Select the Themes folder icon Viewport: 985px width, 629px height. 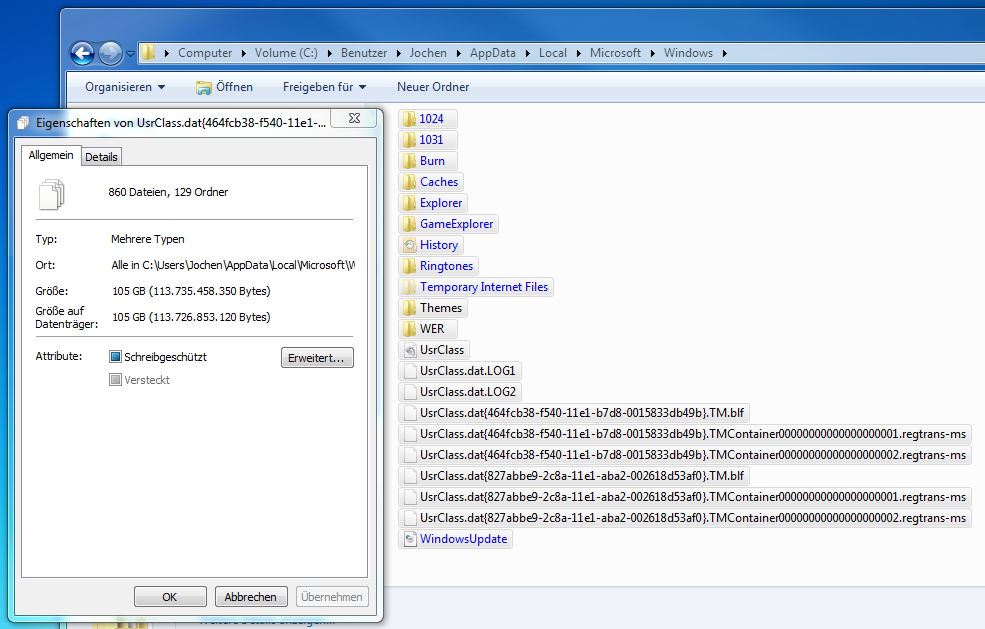(x=409, y=308)
